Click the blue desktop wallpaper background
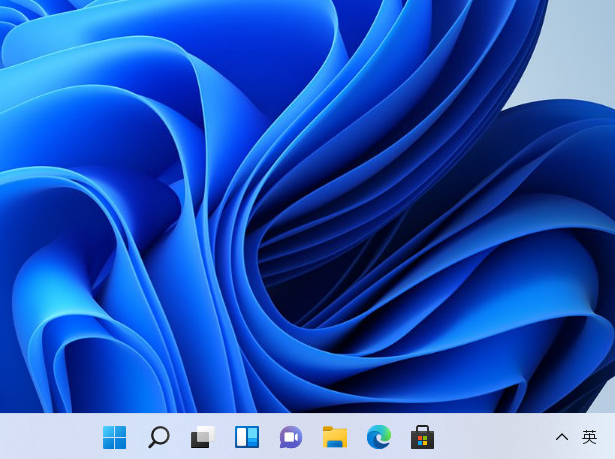The width and height of the screenshot is (615, 459). tap(300, 200)
